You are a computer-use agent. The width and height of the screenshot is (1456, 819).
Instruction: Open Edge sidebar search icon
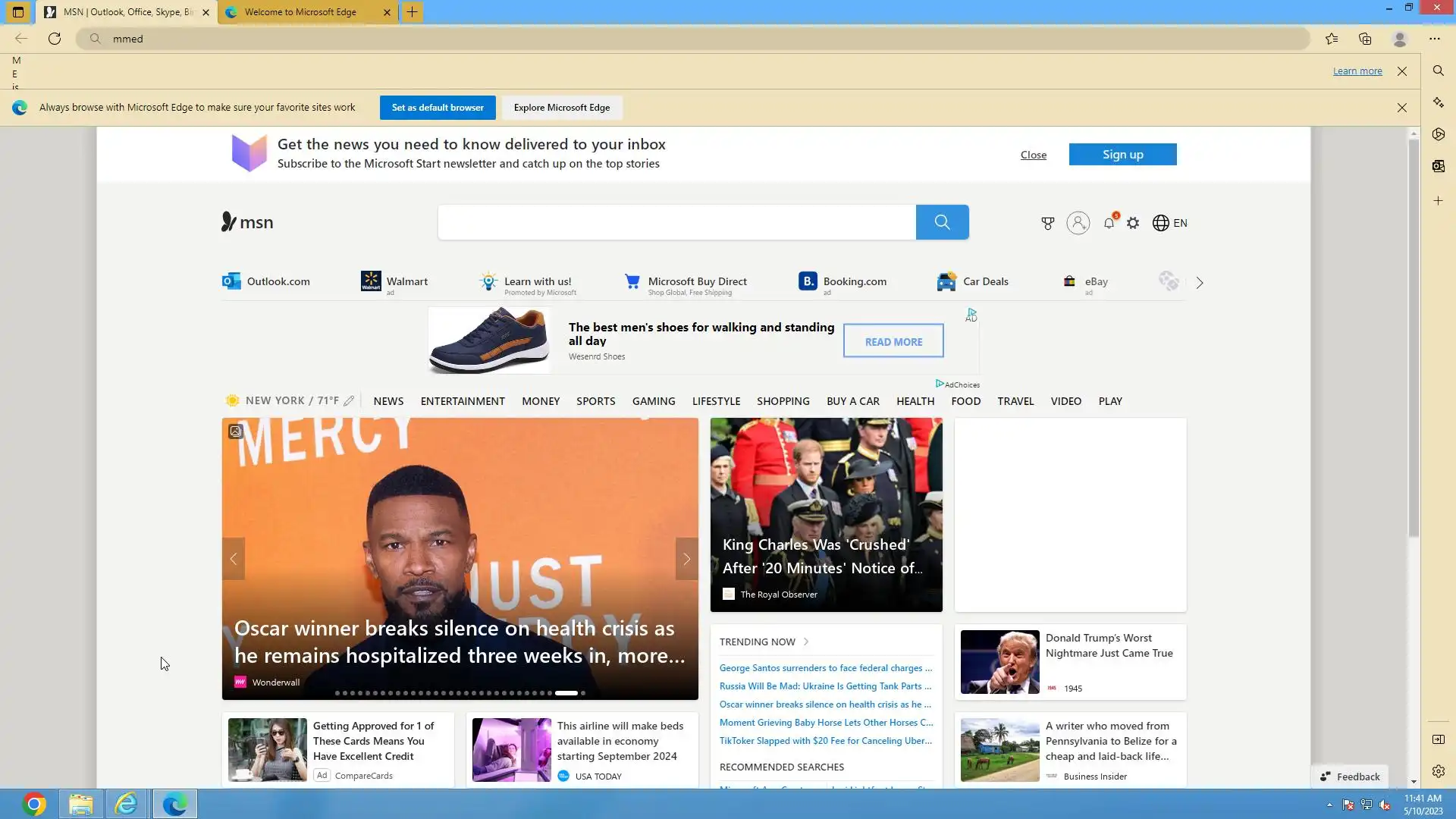(1438, 71)
